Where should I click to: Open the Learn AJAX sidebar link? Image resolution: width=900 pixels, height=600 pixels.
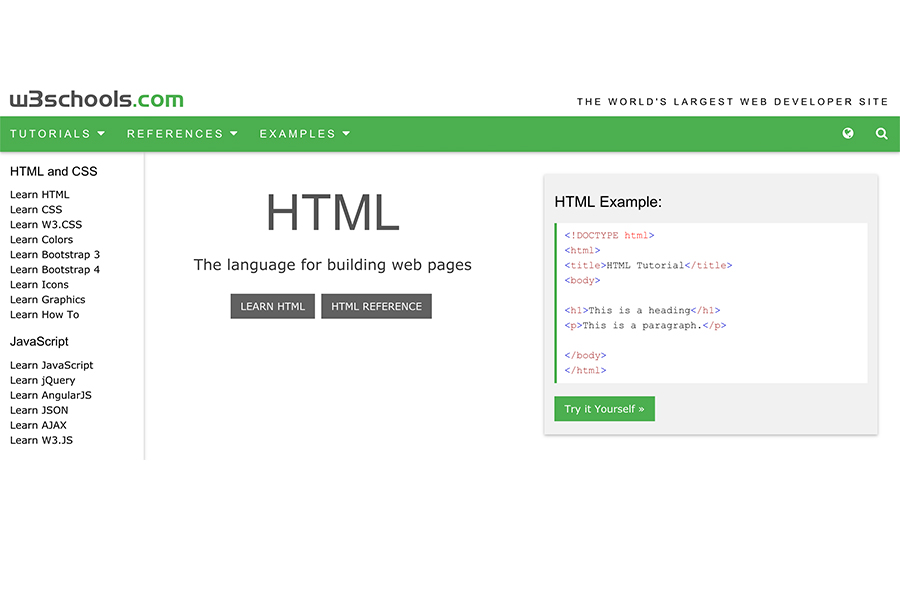tap(38, 425)
